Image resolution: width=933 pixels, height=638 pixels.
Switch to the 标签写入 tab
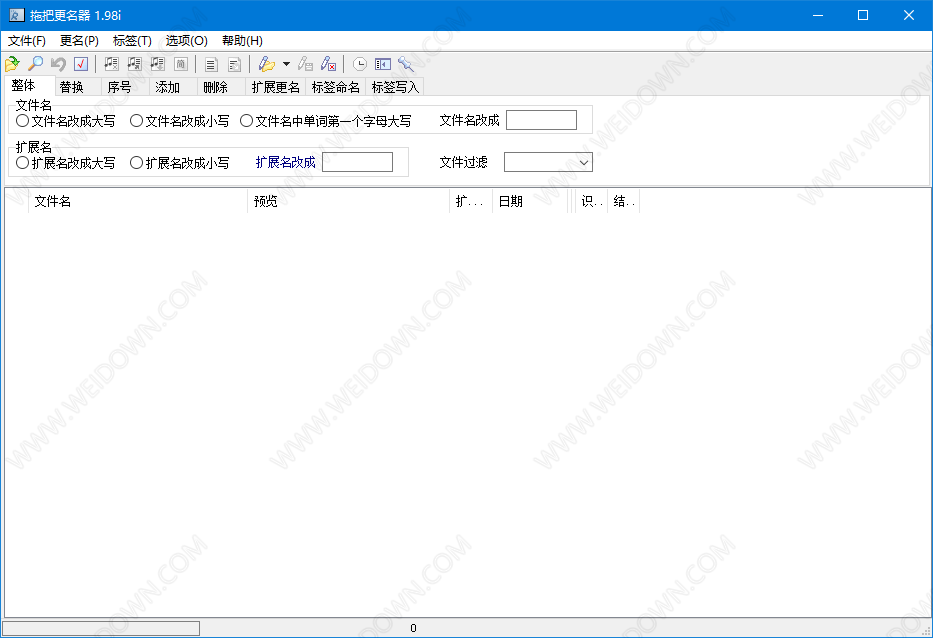pos(395,87)
